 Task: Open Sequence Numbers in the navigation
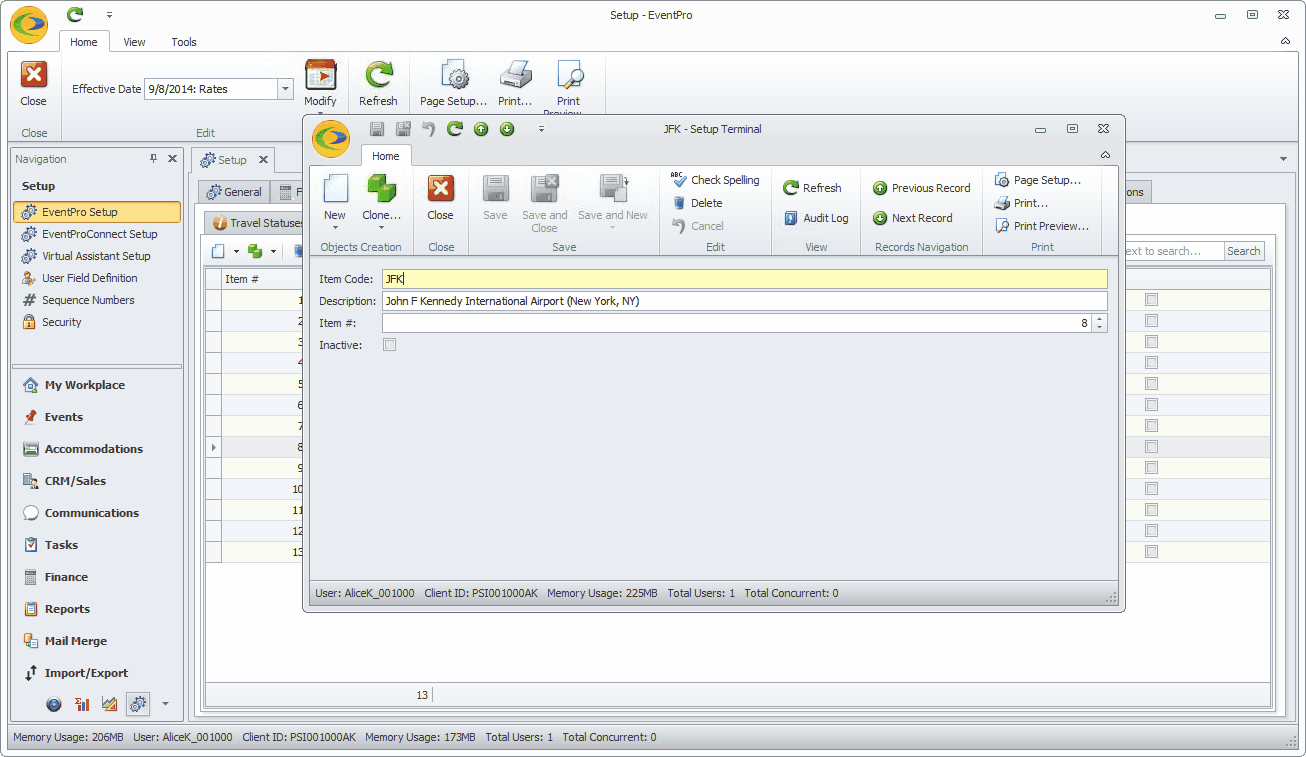[x=88, y=300]
